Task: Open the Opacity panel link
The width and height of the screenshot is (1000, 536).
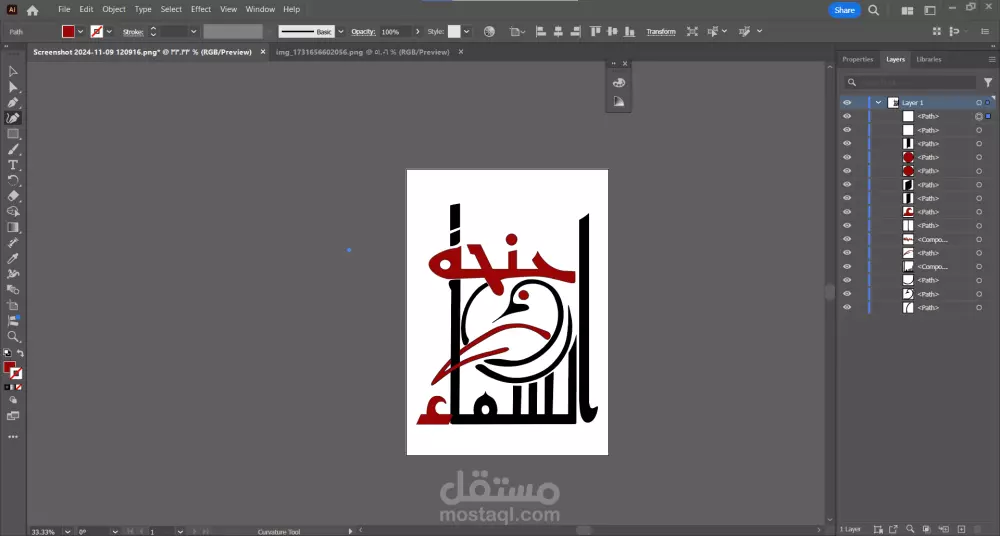Action: (x=363, y=32)
